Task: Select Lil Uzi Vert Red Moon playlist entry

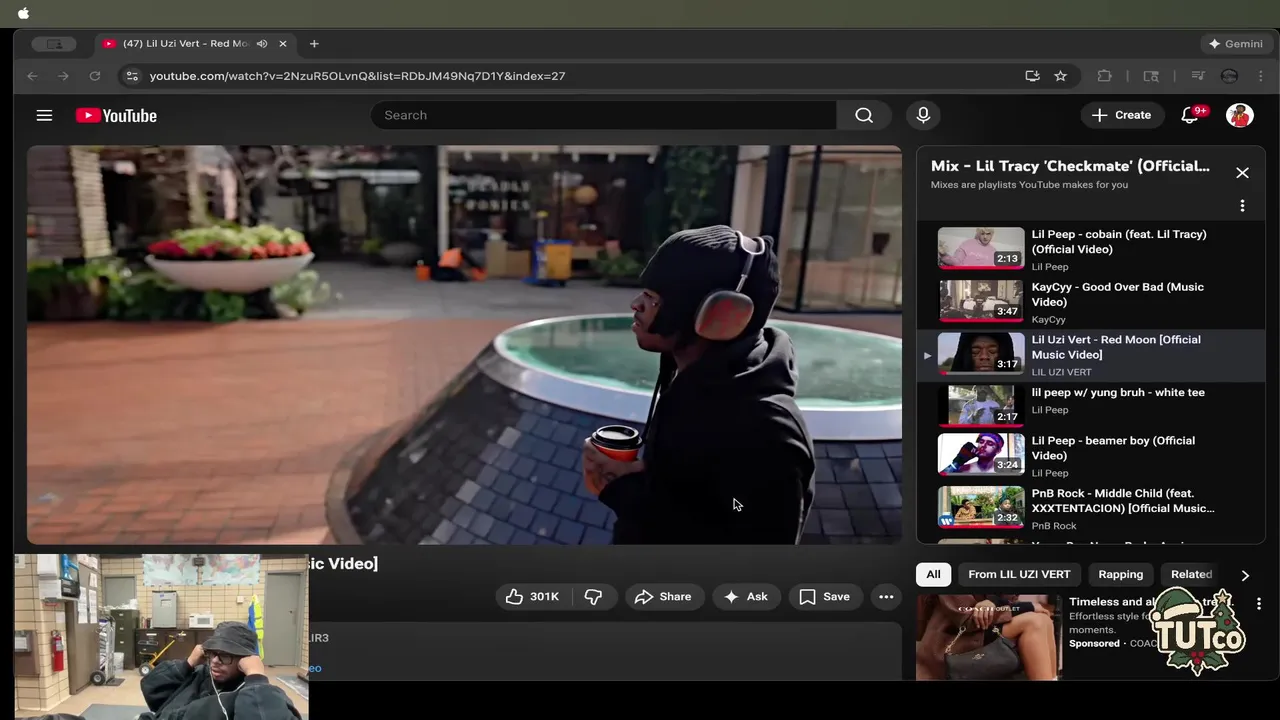Action: tap(1091, 356)
